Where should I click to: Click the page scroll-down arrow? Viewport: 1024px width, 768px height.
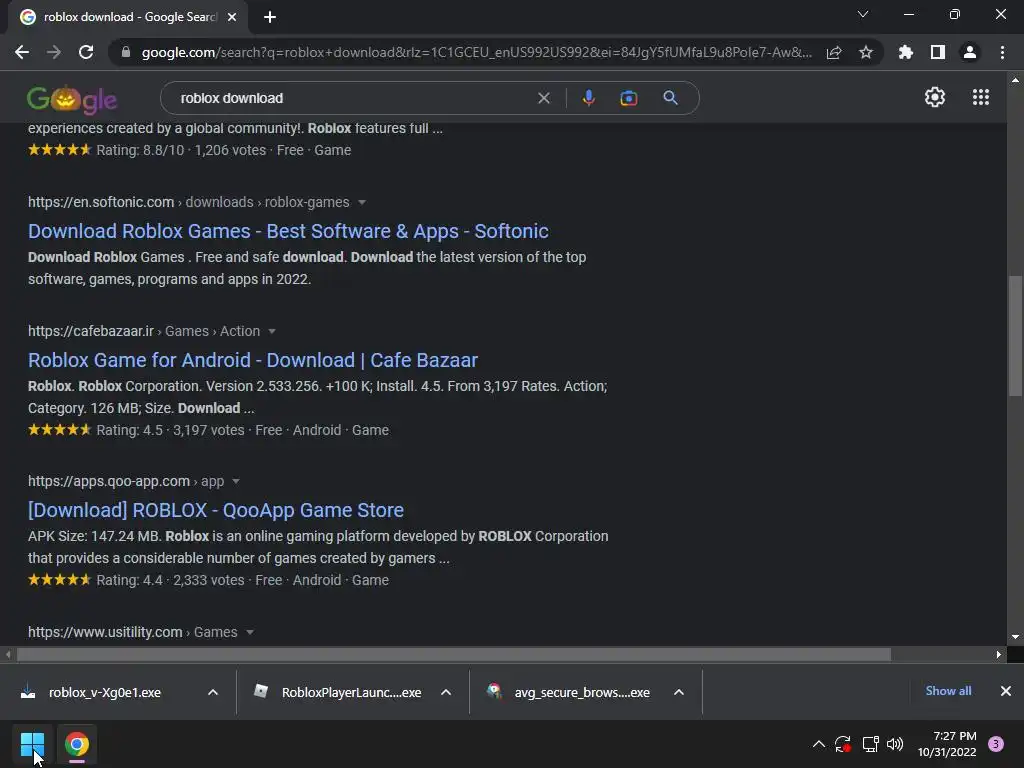pyautogui.click(x=1015, y=637)
